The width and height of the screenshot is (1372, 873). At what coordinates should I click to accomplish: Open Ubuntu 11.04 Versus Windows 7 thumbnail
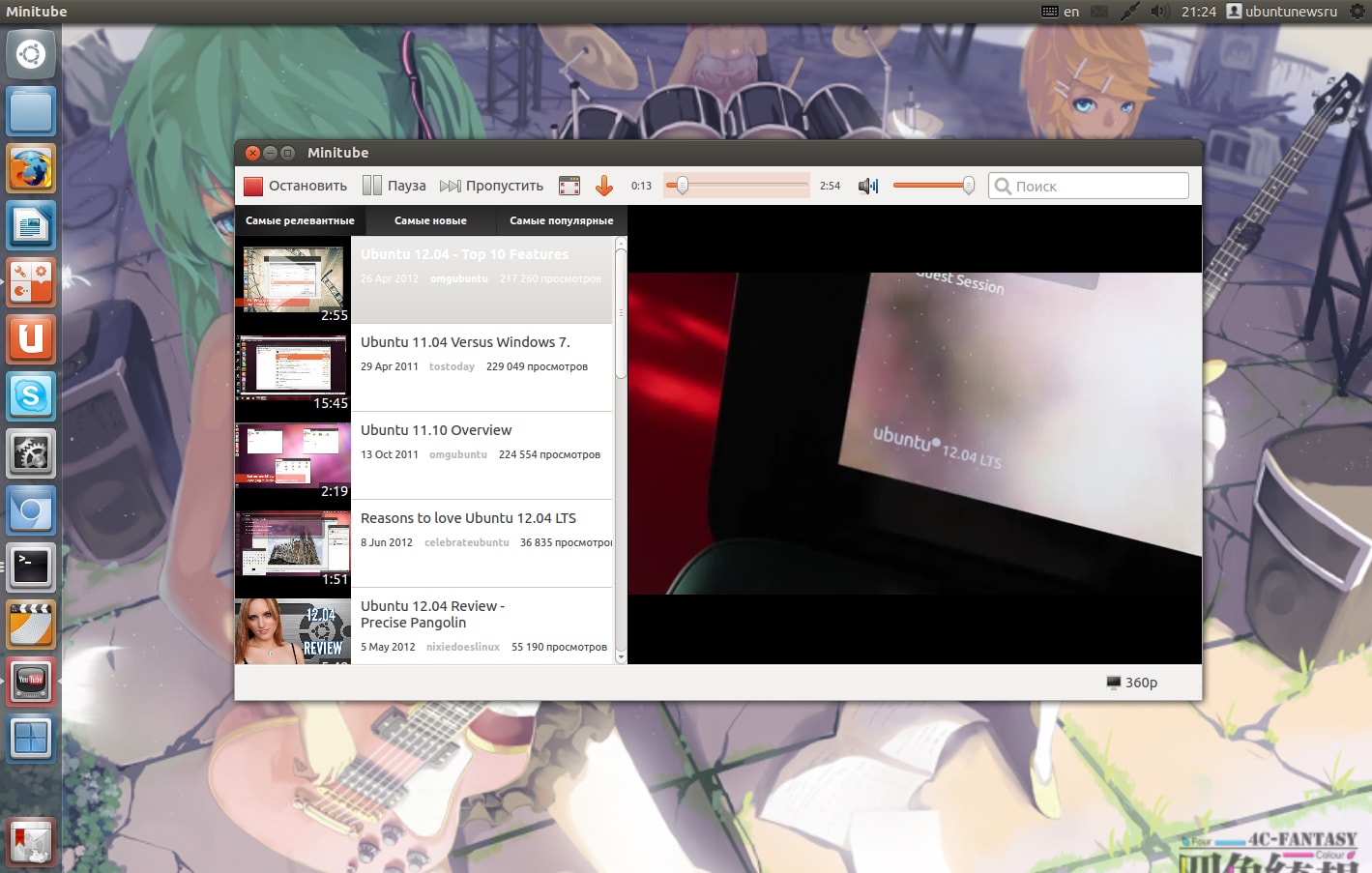pyautogui.click(x=292, y=367)
